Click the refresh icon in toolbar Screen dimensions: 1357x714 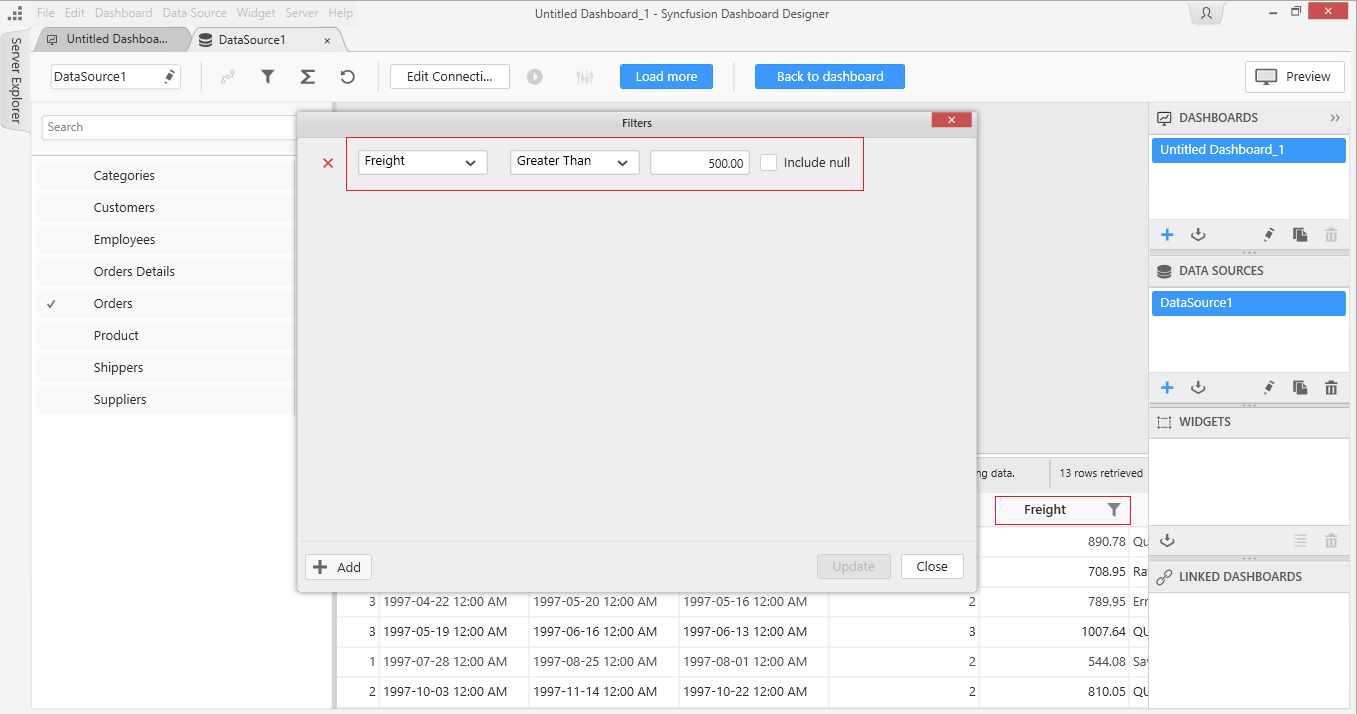347,77
